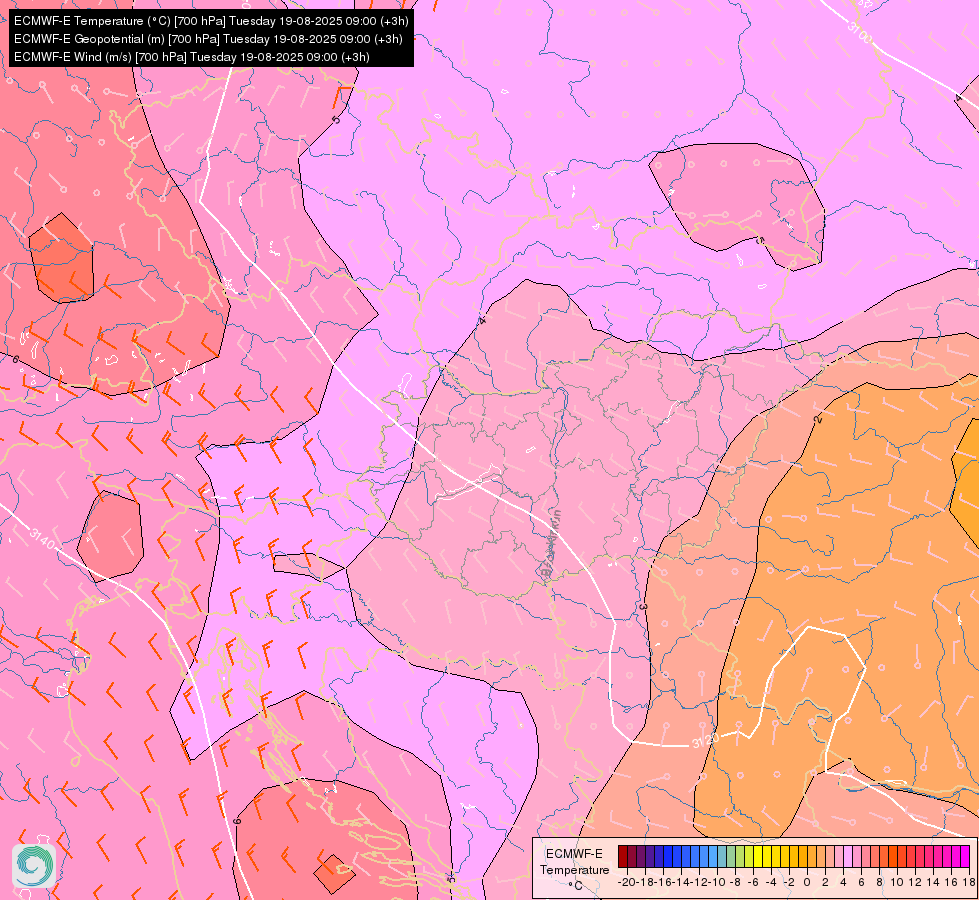Click the °C unit label in the legend
Viewport: 979px width, 900px height.
[x=576, y=886]
